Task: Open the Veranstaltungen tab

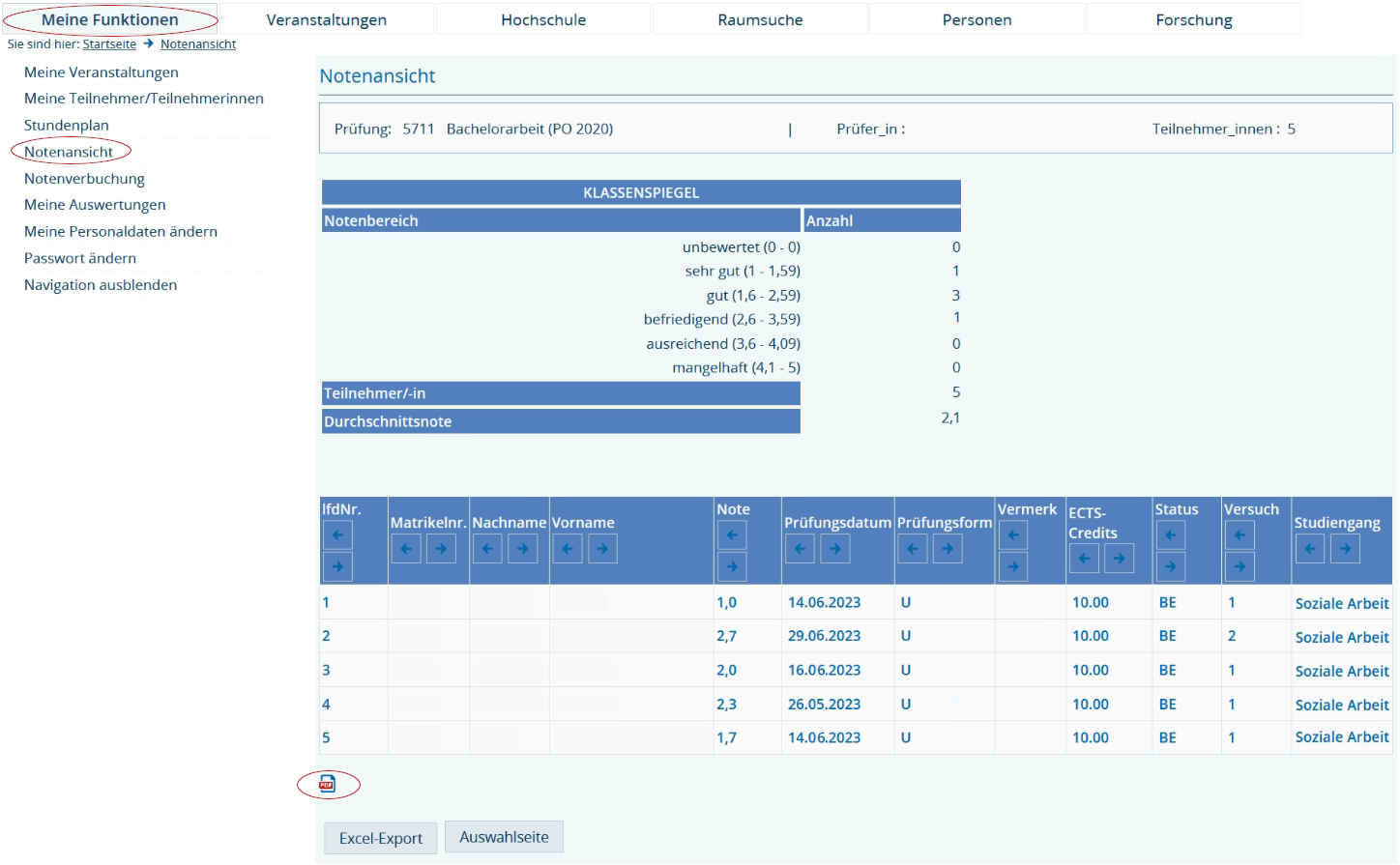Action: tap(327, 20)
